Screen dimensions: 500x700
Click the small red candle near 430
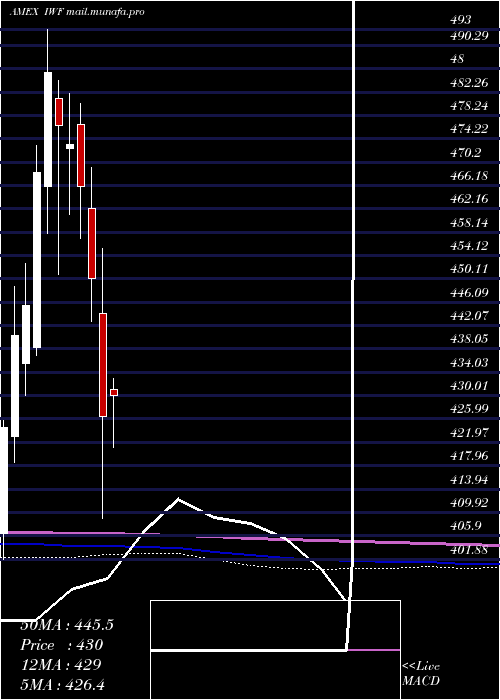(114, 392)
